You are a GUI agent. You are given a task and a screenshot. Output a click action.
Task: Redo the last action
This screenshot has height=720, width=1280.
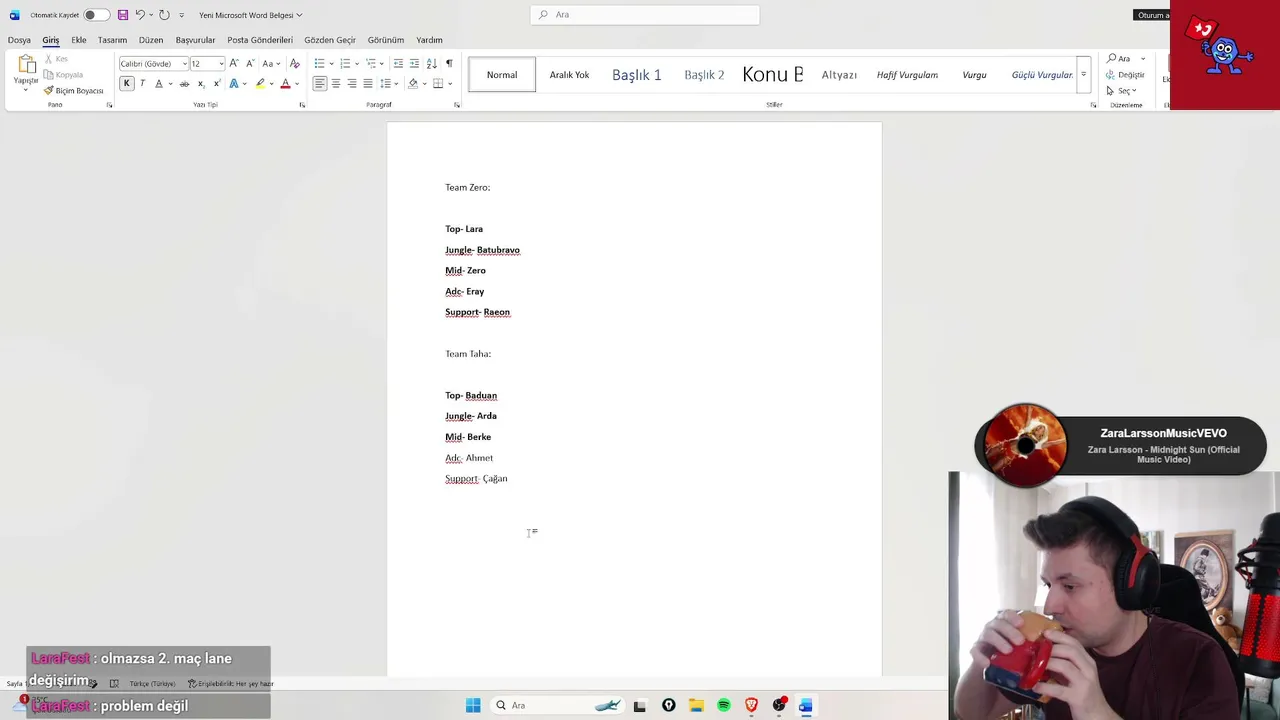coord(164,15)
